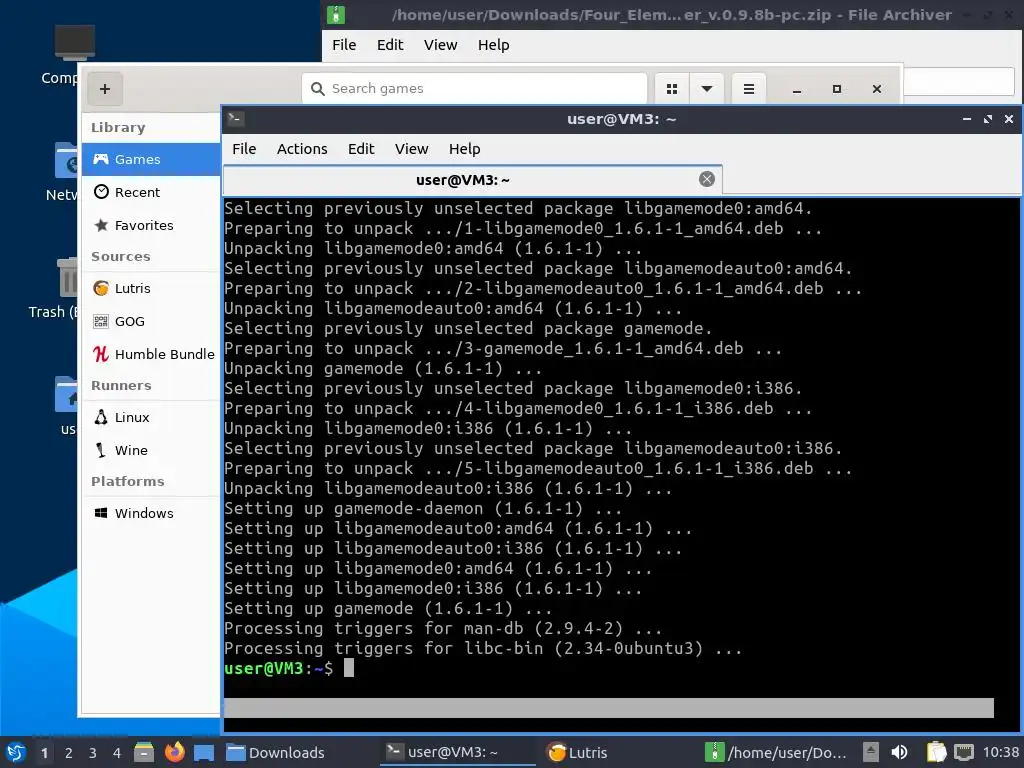Open the File Archiver Help menu
Screen dimensions: 1024x768
(x=493, y=45)
